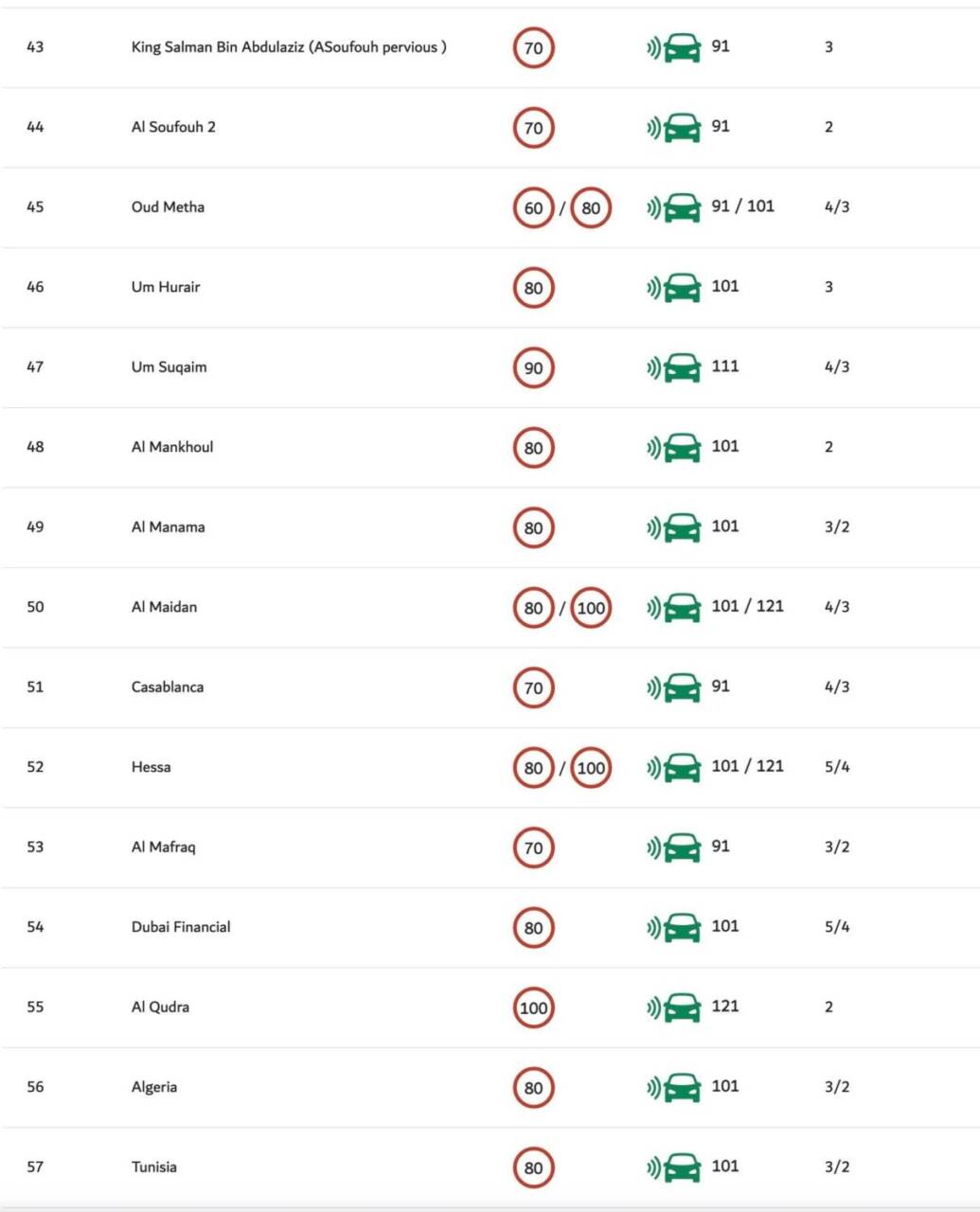Select the 100 speed sign in Hessa row

[591, 768]
